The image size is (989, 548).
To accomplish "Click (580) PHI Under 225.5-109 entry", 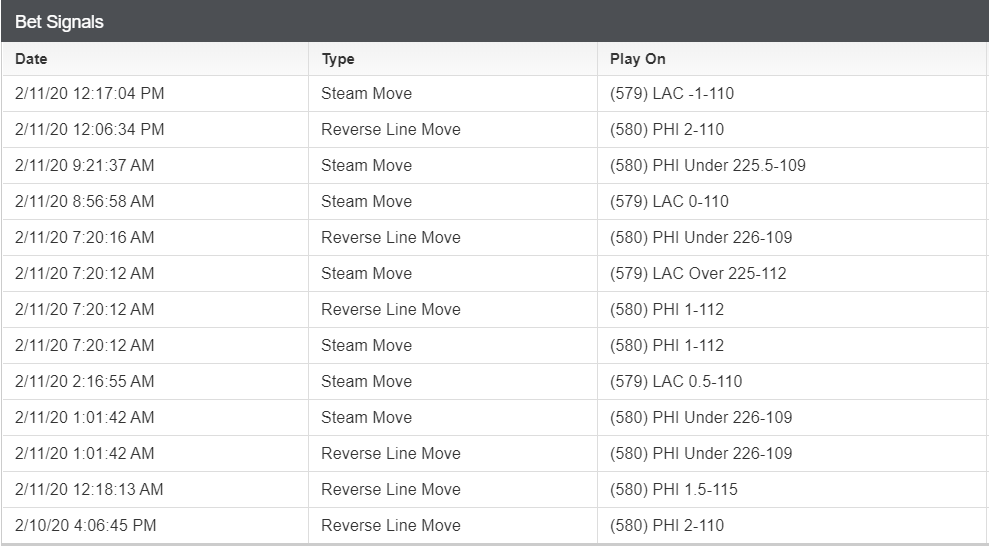I will coord(708,165).
